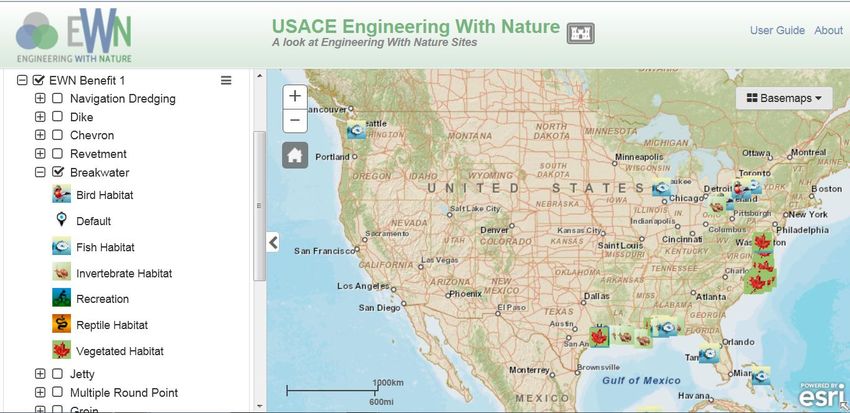850x413 pixels.
Task: Click the Reptile Habitat legend icon
Action: (x=62, y=324)
